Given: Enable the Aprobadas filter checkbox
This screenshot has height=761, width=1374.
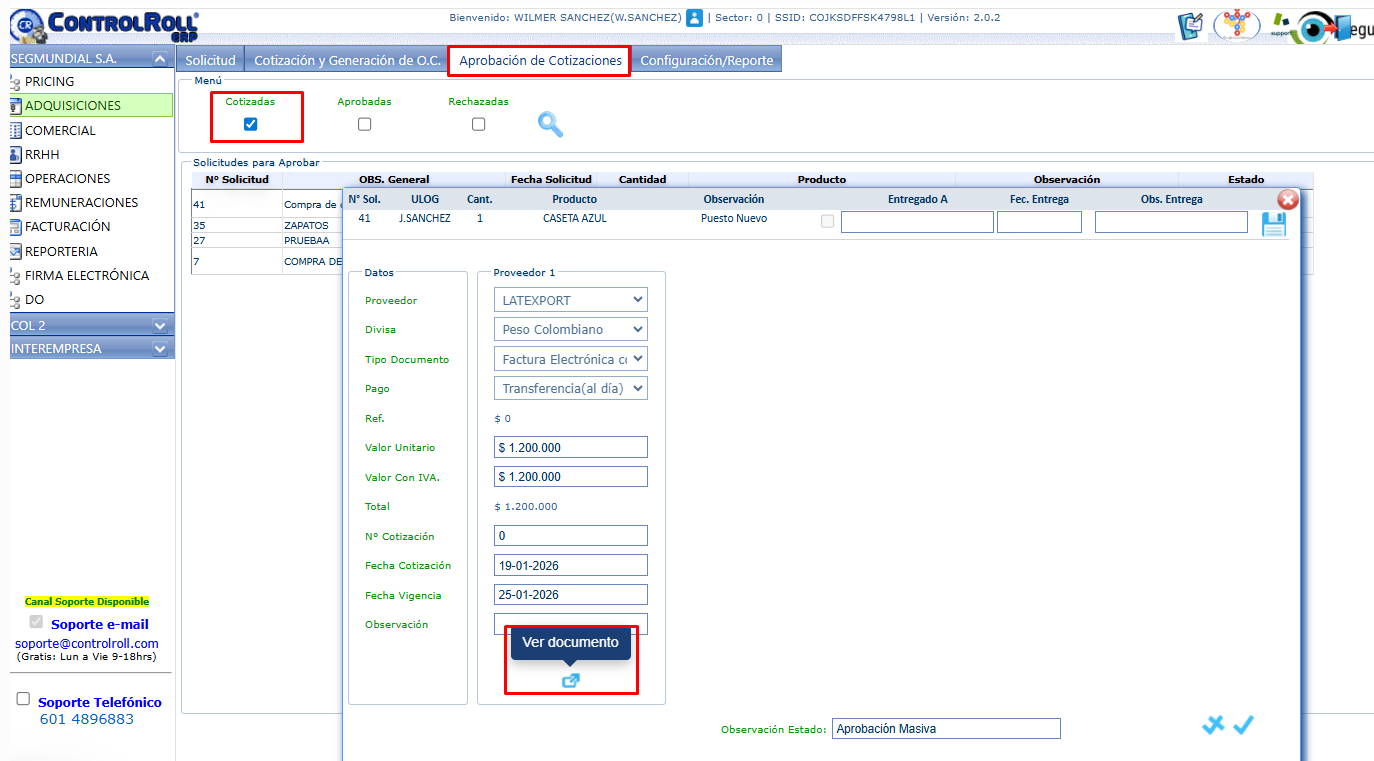Looking at the screenshot, I should (x=364, y=124).
